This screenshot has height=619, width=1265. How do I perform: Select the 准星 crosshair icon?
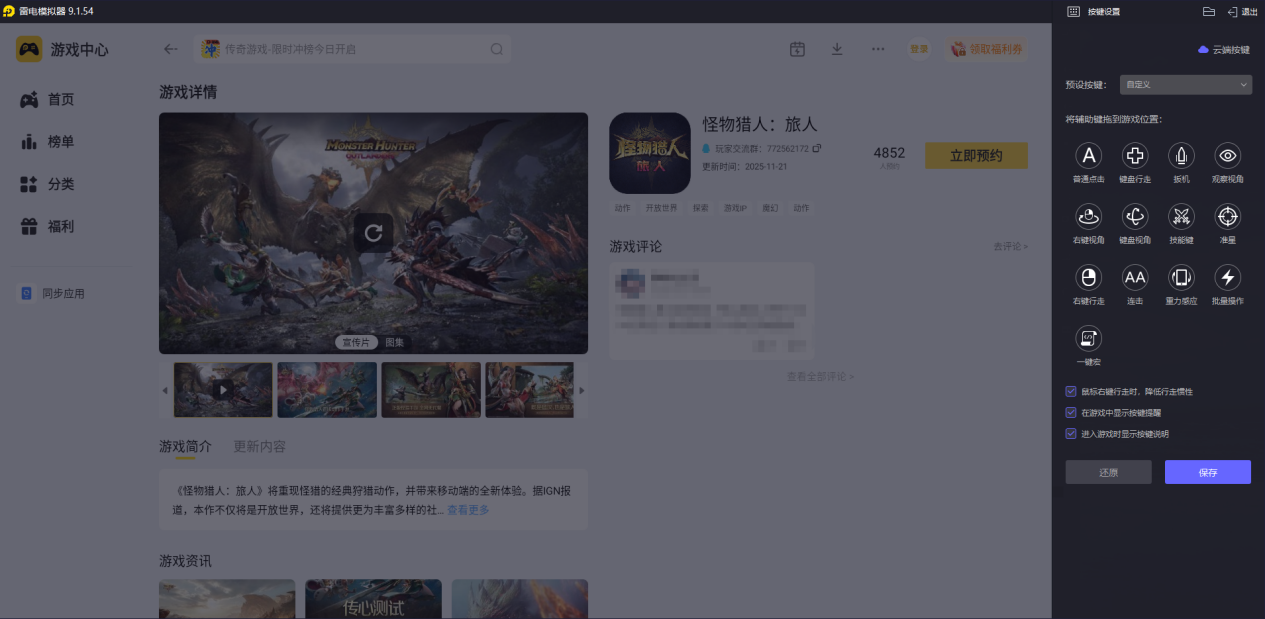coord(1228,216)
